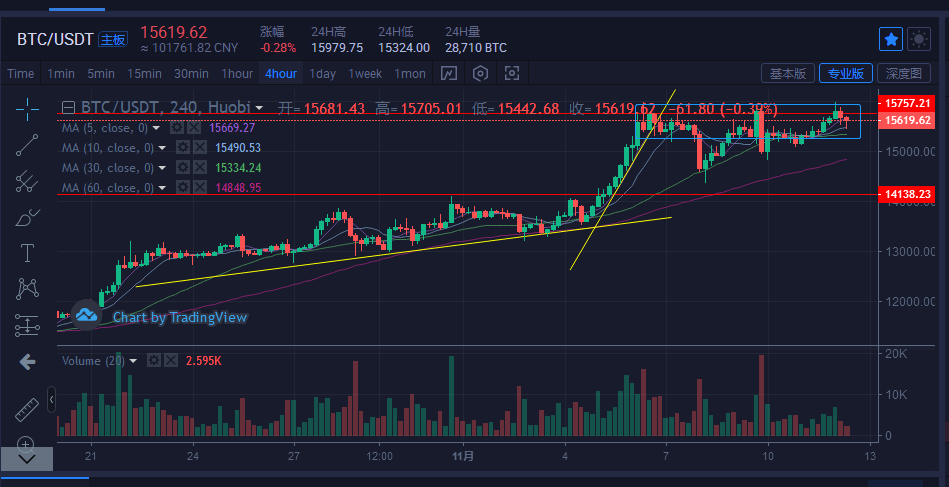Open the indicators chart icon in toolbar
The width and height of the screenshot is (949, 487).
tap(449, 73)
